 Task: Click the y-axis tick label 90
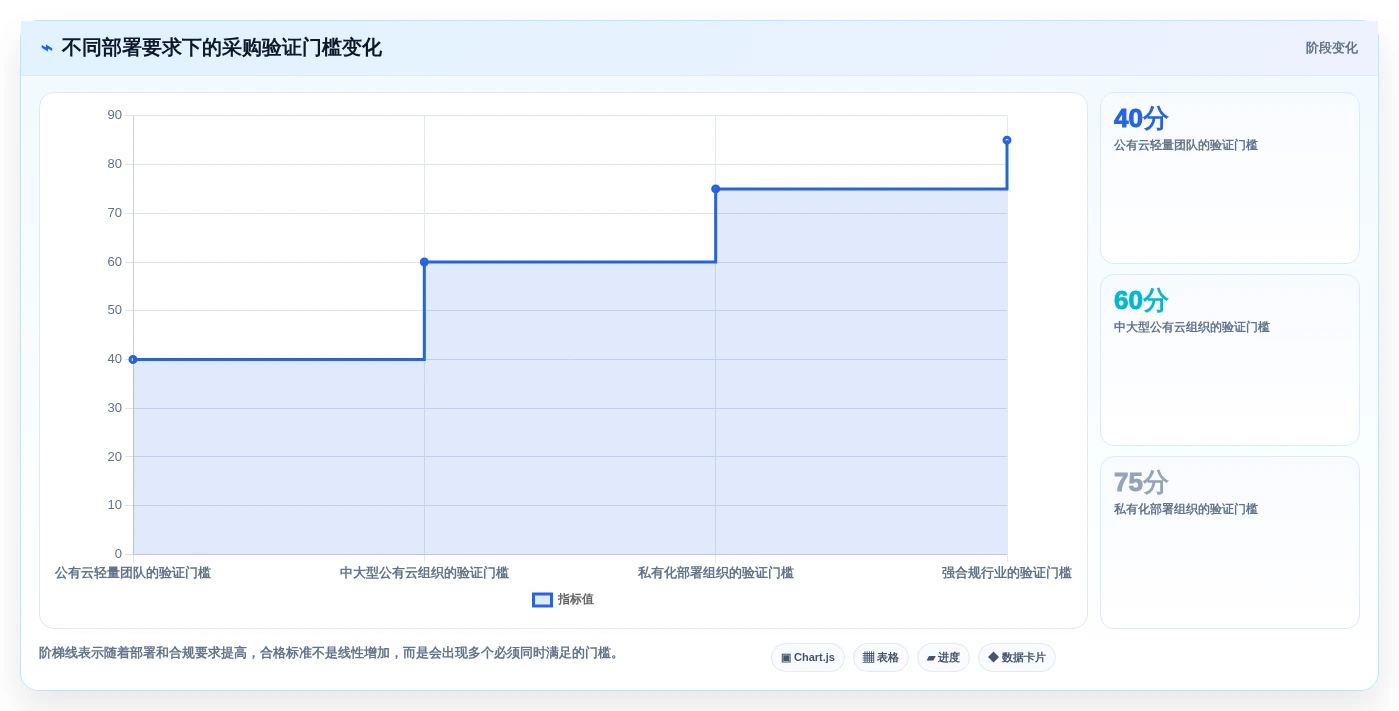coord(115,115)
